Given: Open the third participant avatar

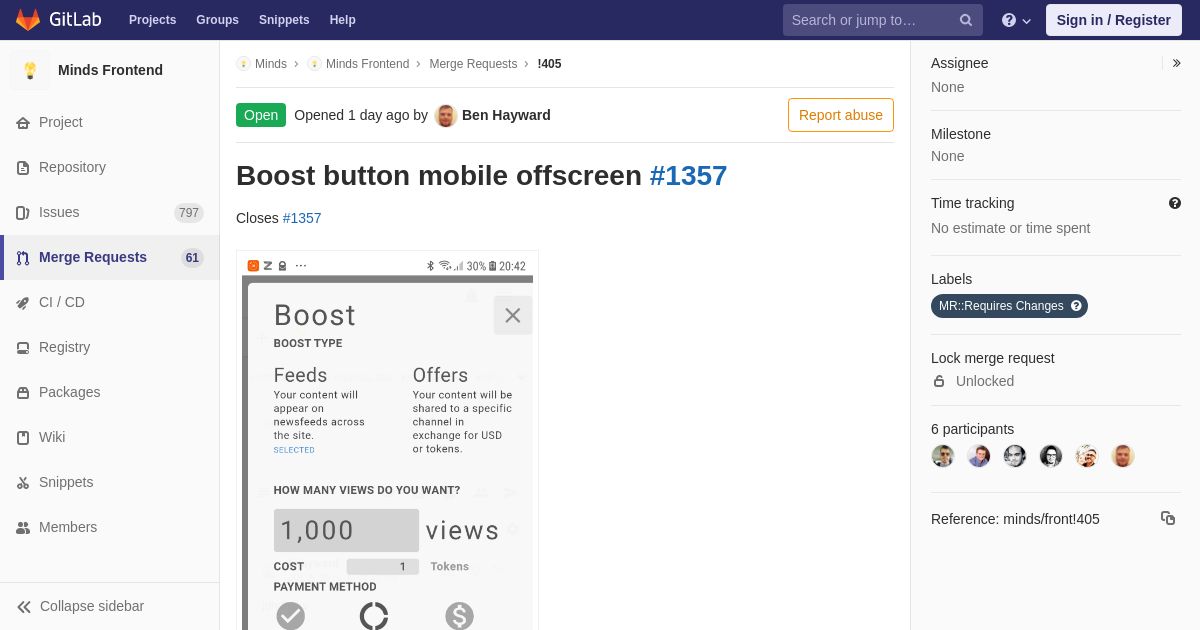Looking at the screenshot, I should (1015, 456).
